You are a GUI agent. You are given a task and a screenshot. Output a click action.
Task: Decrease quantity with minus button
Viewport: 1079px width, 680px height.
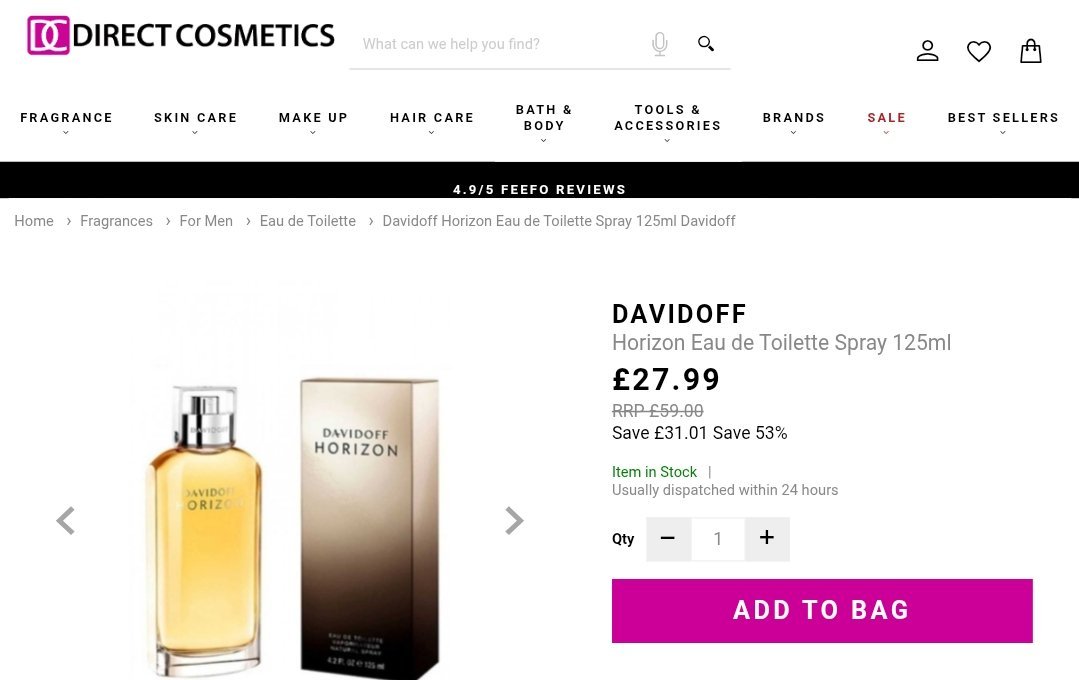coord(668,539)
